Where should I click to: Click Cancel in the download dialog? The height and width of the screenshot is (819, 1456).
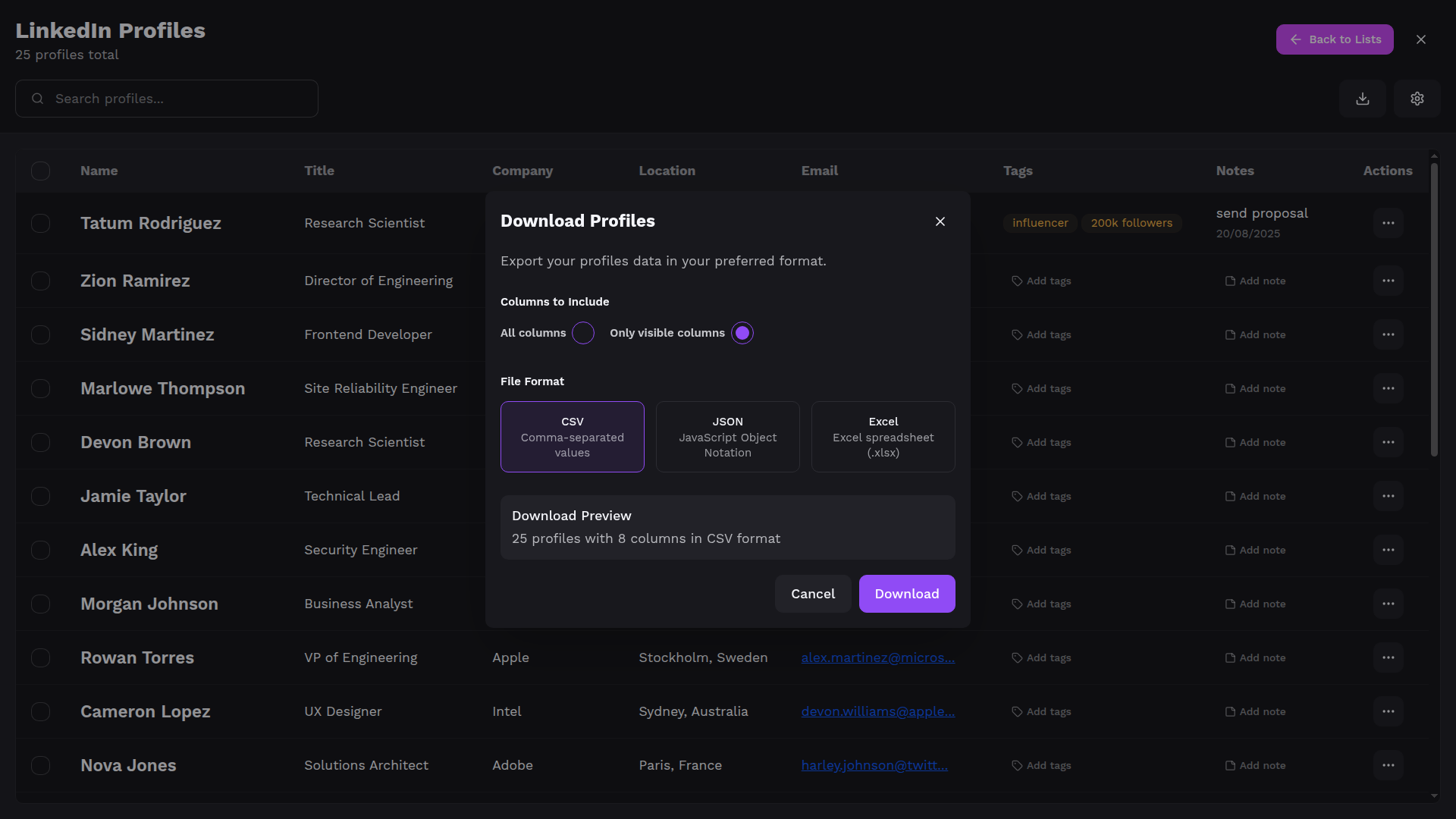tap(812, 594)
